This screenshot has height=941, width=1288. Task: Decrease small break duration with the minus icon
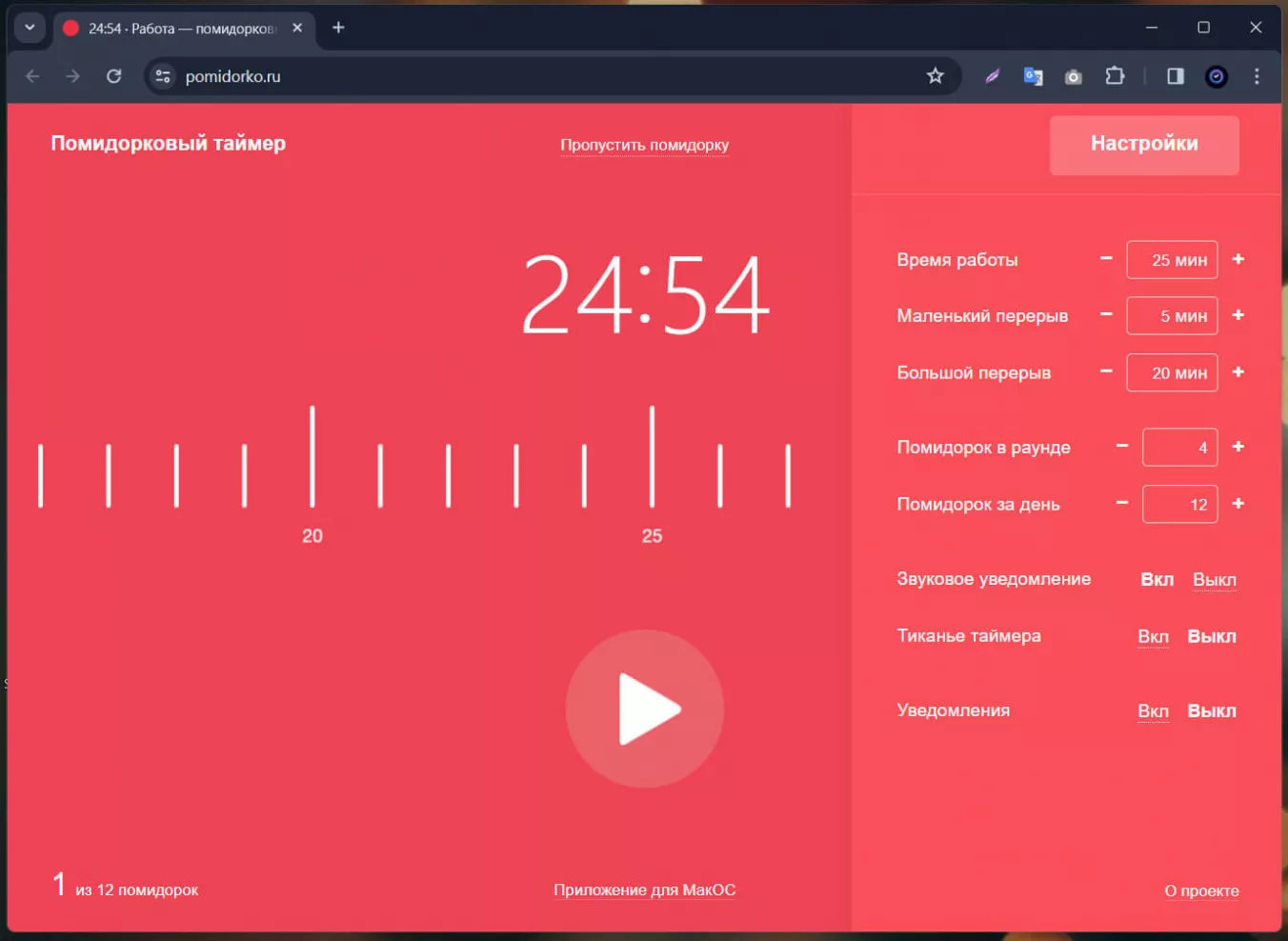click(1106, 314)
